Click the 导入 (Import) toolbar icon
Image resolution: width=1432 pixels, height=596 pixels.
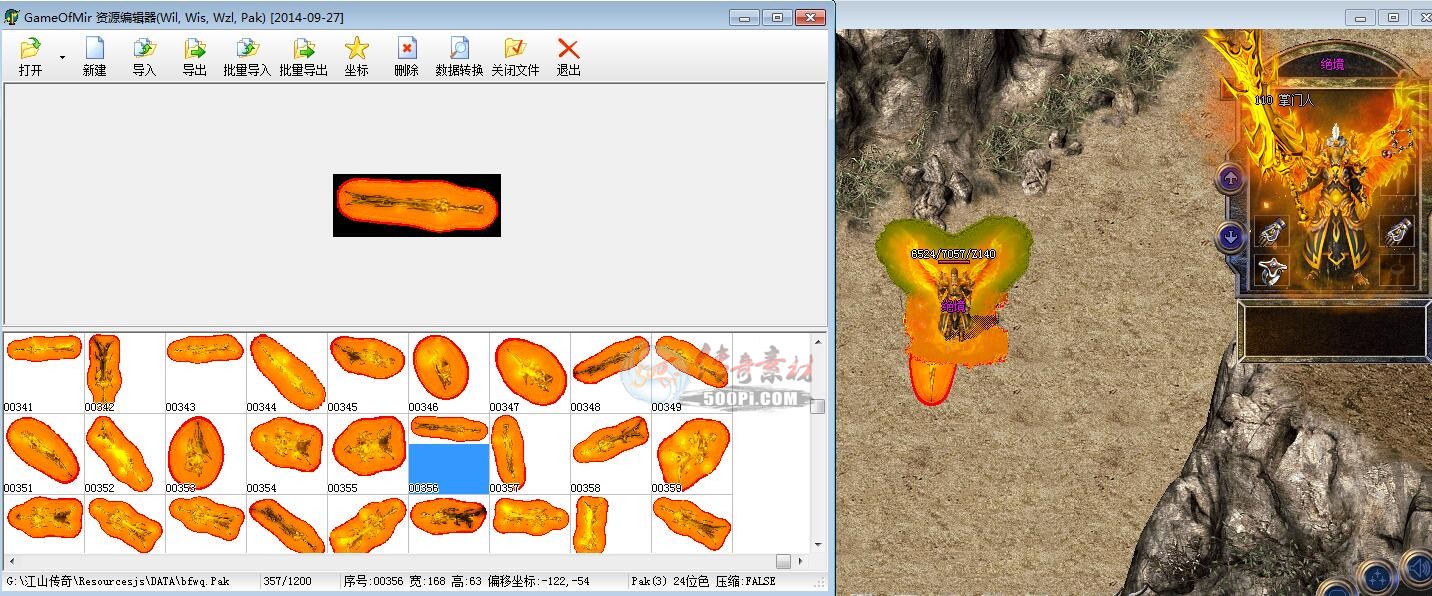click(x=145, y=48)
